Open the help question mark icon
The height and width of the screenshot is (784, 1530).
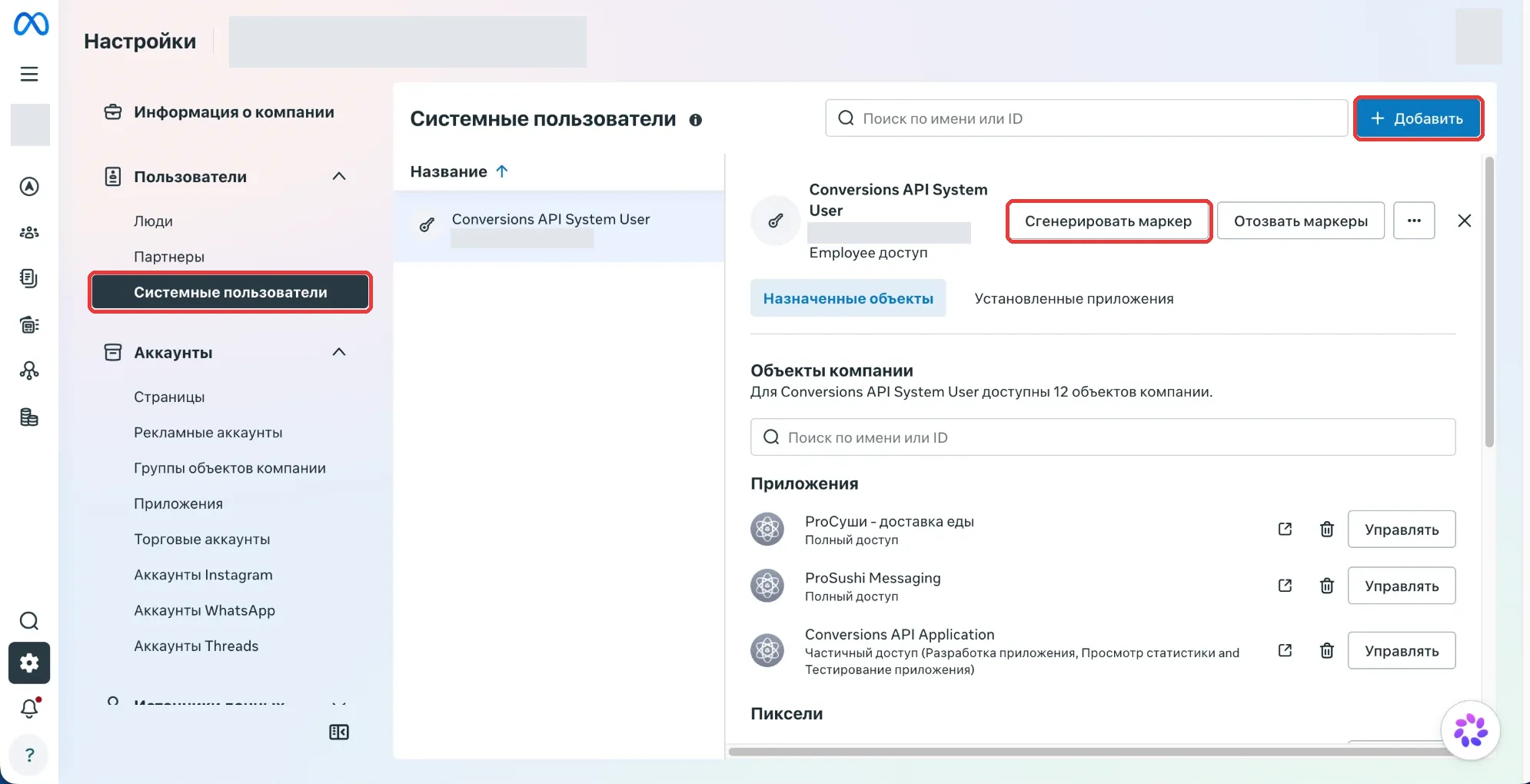pos(29,755)
